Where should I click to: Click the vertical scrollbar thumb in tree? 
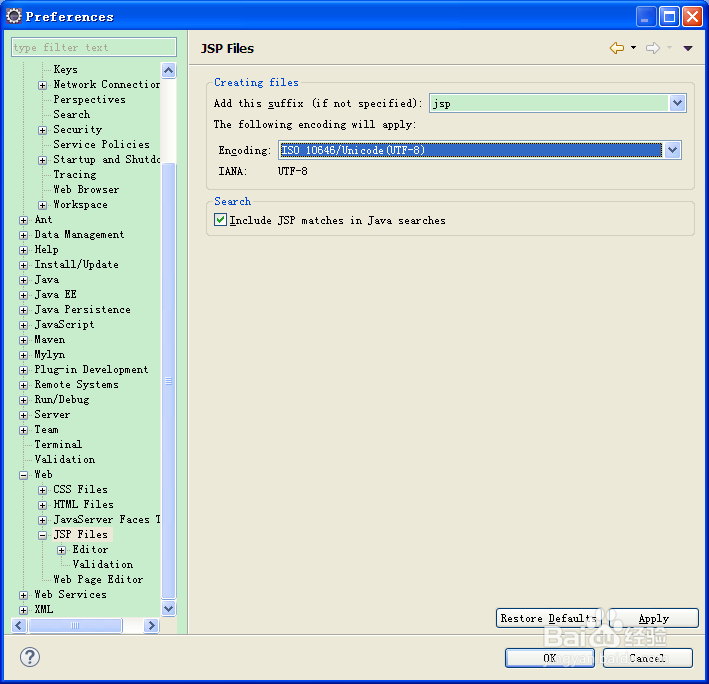pyautogui.click(x=168, y=381)
